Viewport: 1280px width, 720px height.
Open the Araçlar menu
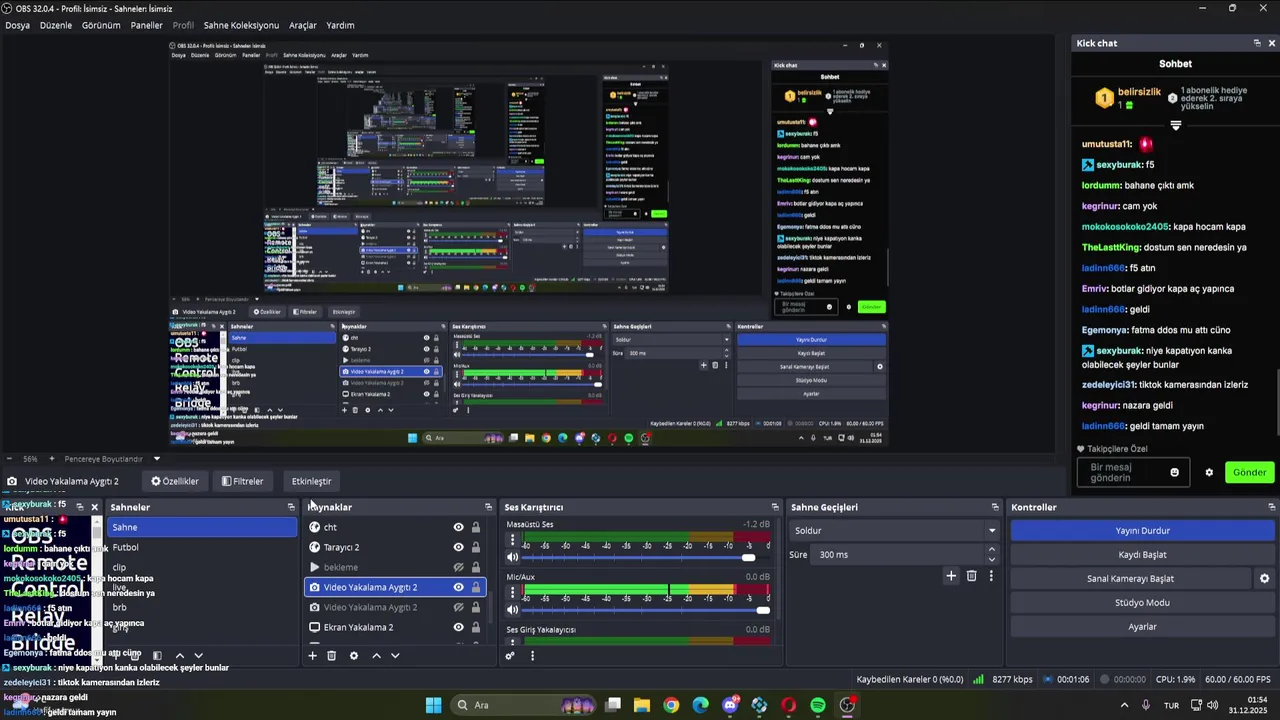(x=303, y=25)
